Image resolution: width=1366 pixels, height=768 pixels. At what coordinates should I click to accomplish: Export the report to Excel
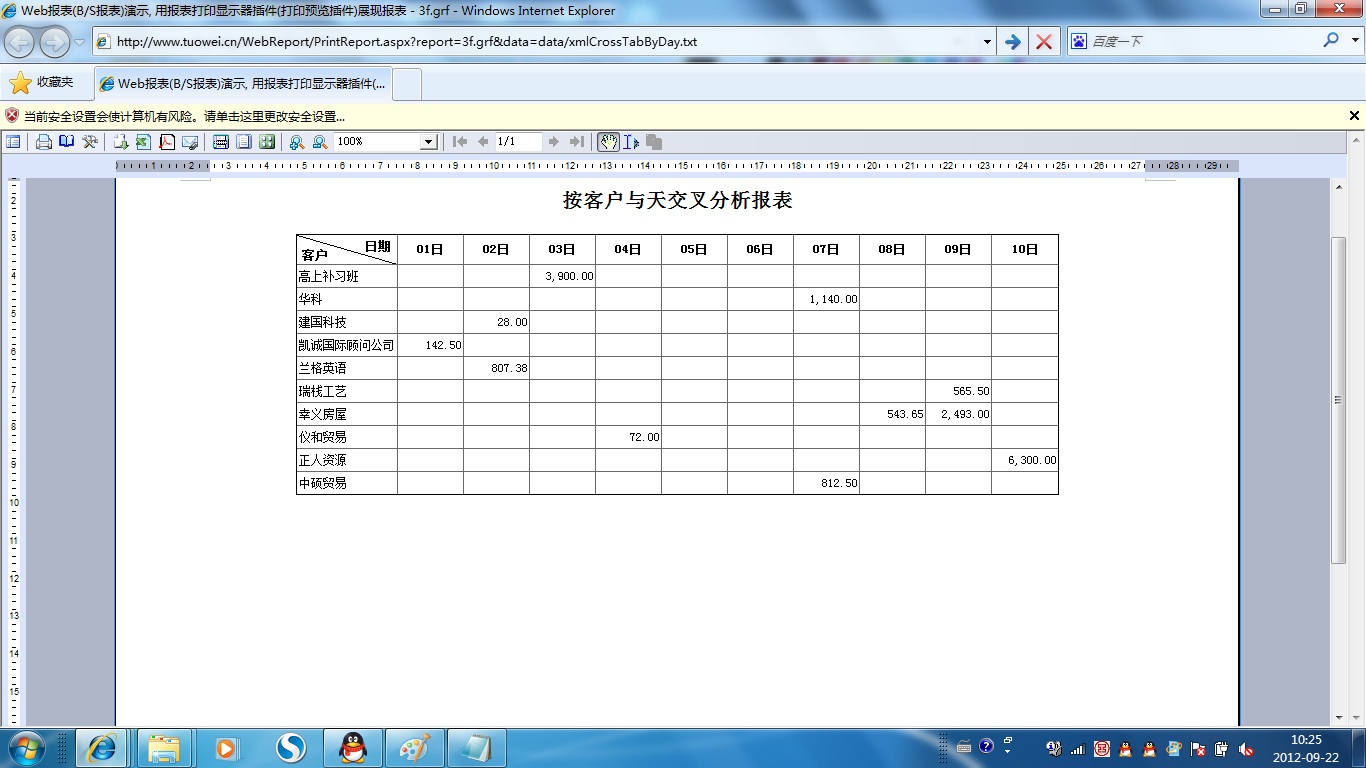(143, 142)
